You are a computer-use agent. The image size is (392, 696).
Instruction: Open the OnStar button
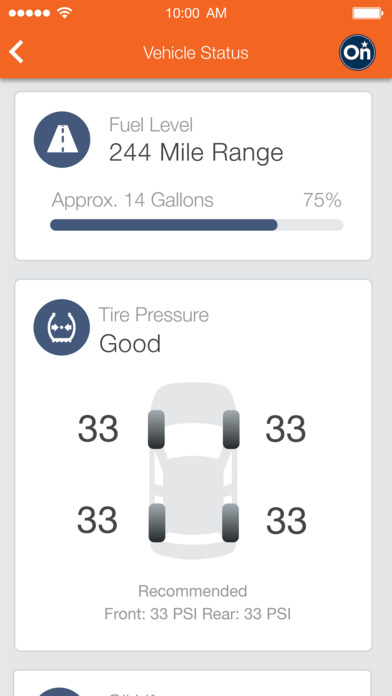click(x=357, y=53)
